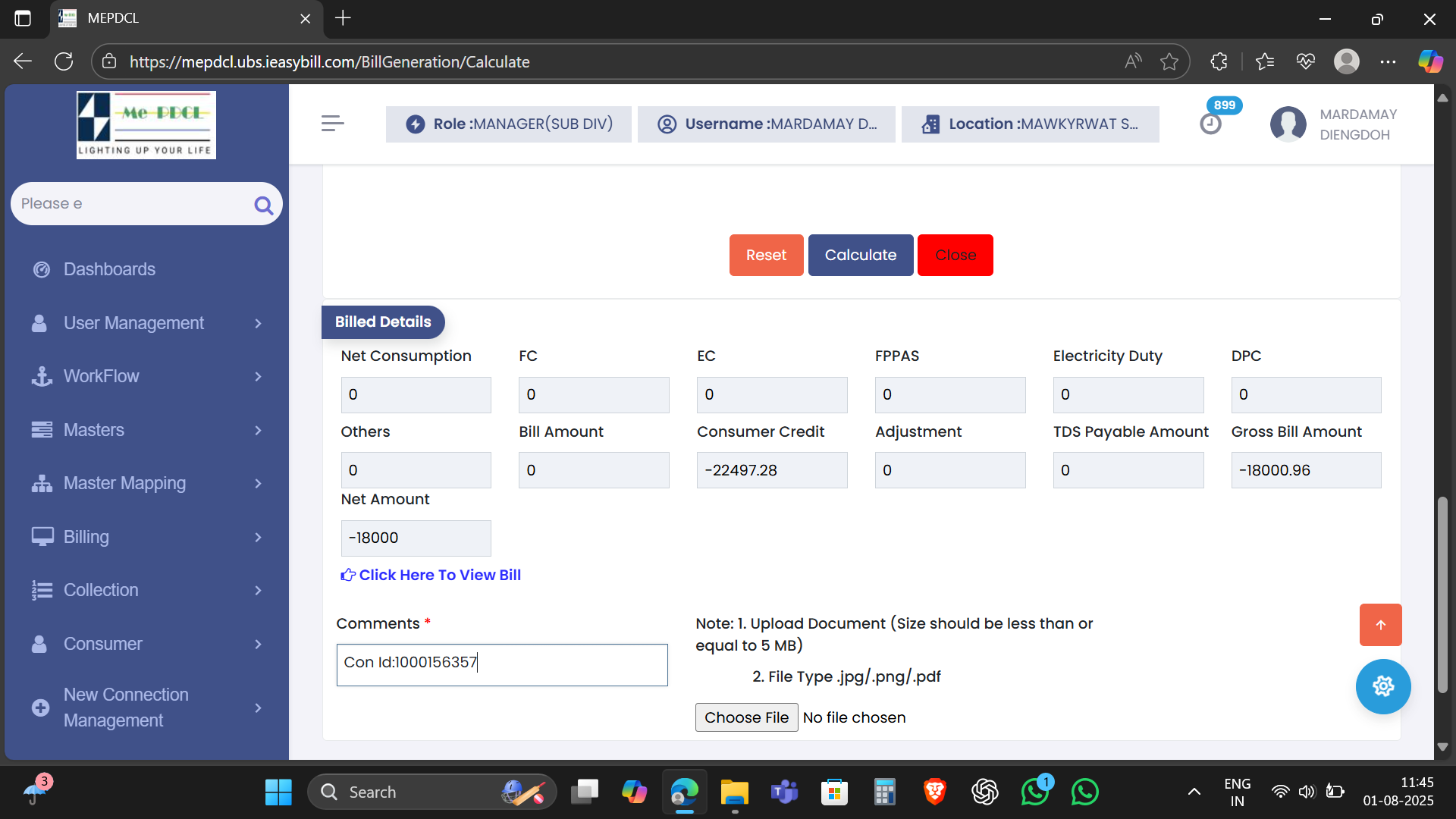This screenshot has height=819, width=1456.
Task: Click the MARDAMAY DIENGDOH user avatar
Action: 1288,124
